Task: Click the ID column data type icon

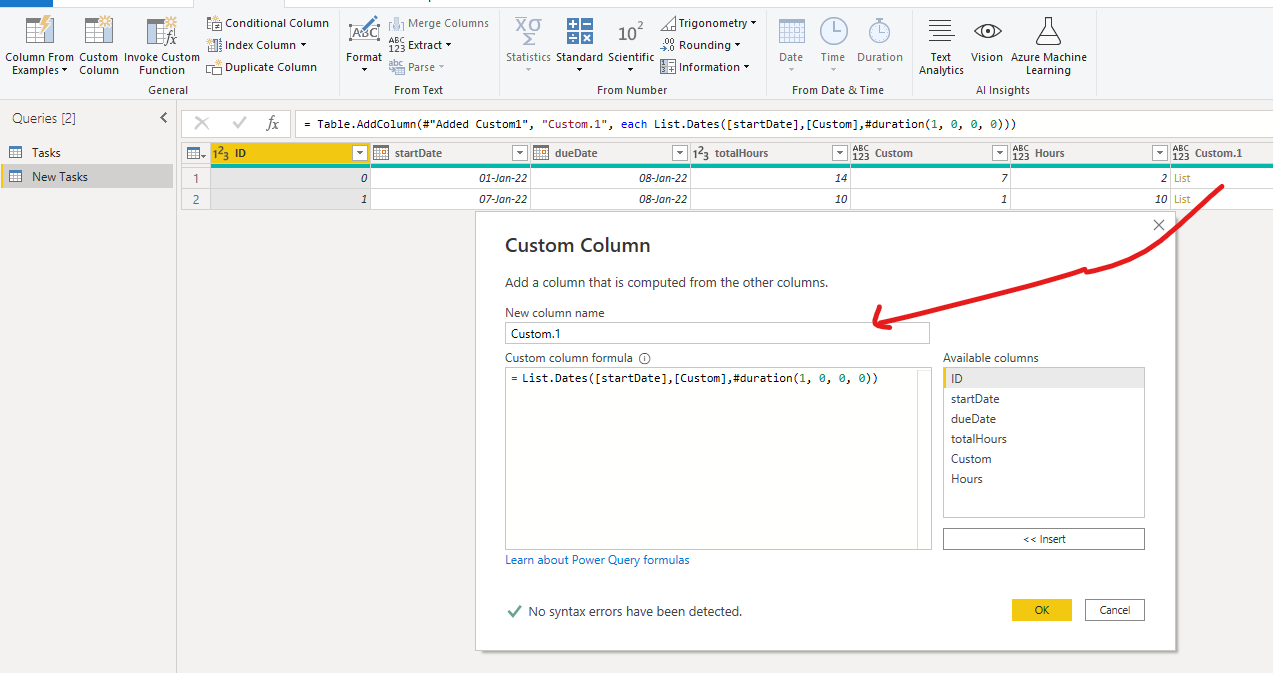Action: tap(222, 153)
